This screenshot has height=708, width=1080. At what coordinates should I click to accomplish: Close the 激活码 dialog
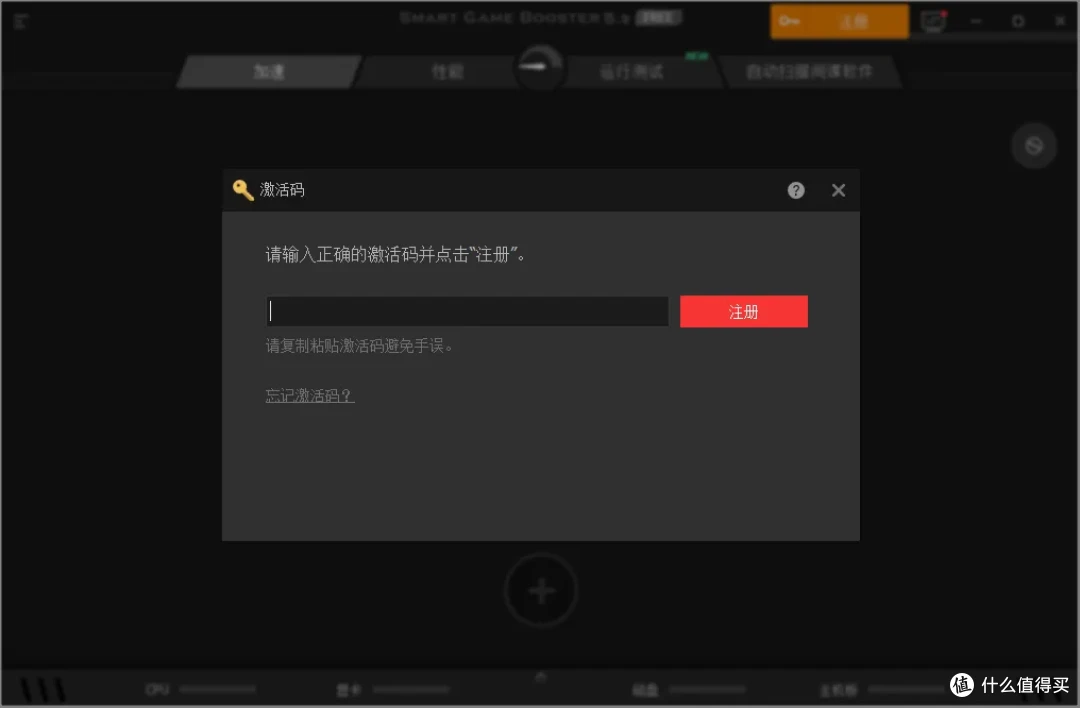tap(838, 190)
